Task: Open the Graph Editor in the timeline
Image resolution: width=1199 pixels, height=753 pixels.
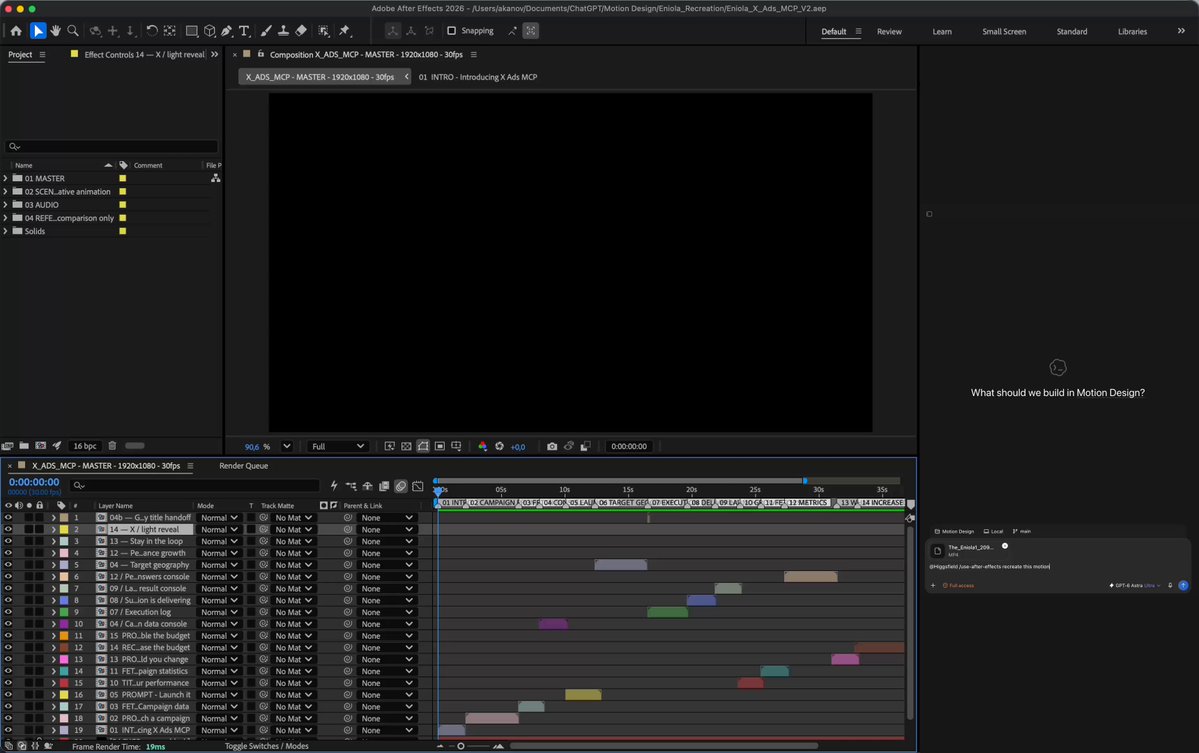Action: click(418, 486)
